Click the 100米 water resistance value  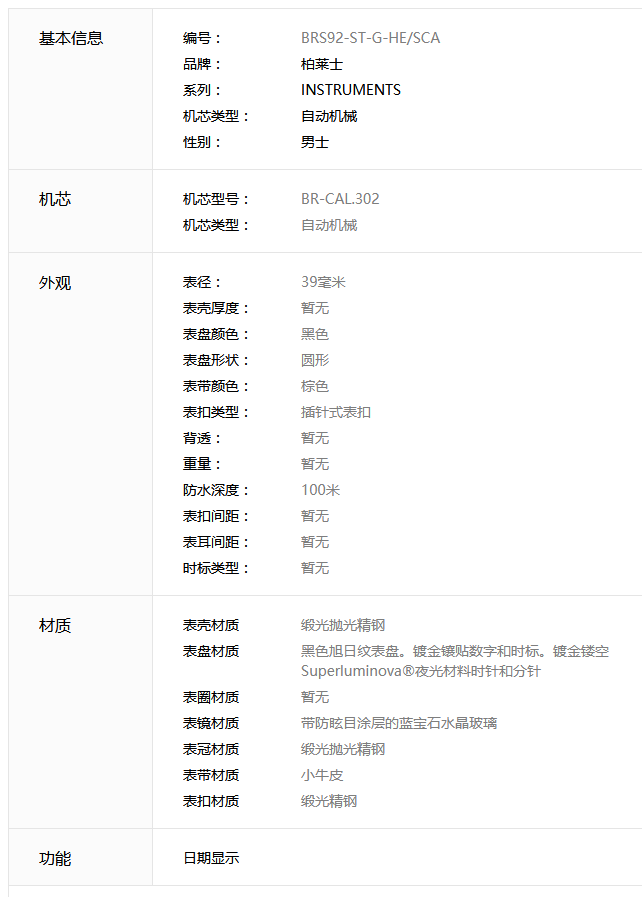pos(321,490)
